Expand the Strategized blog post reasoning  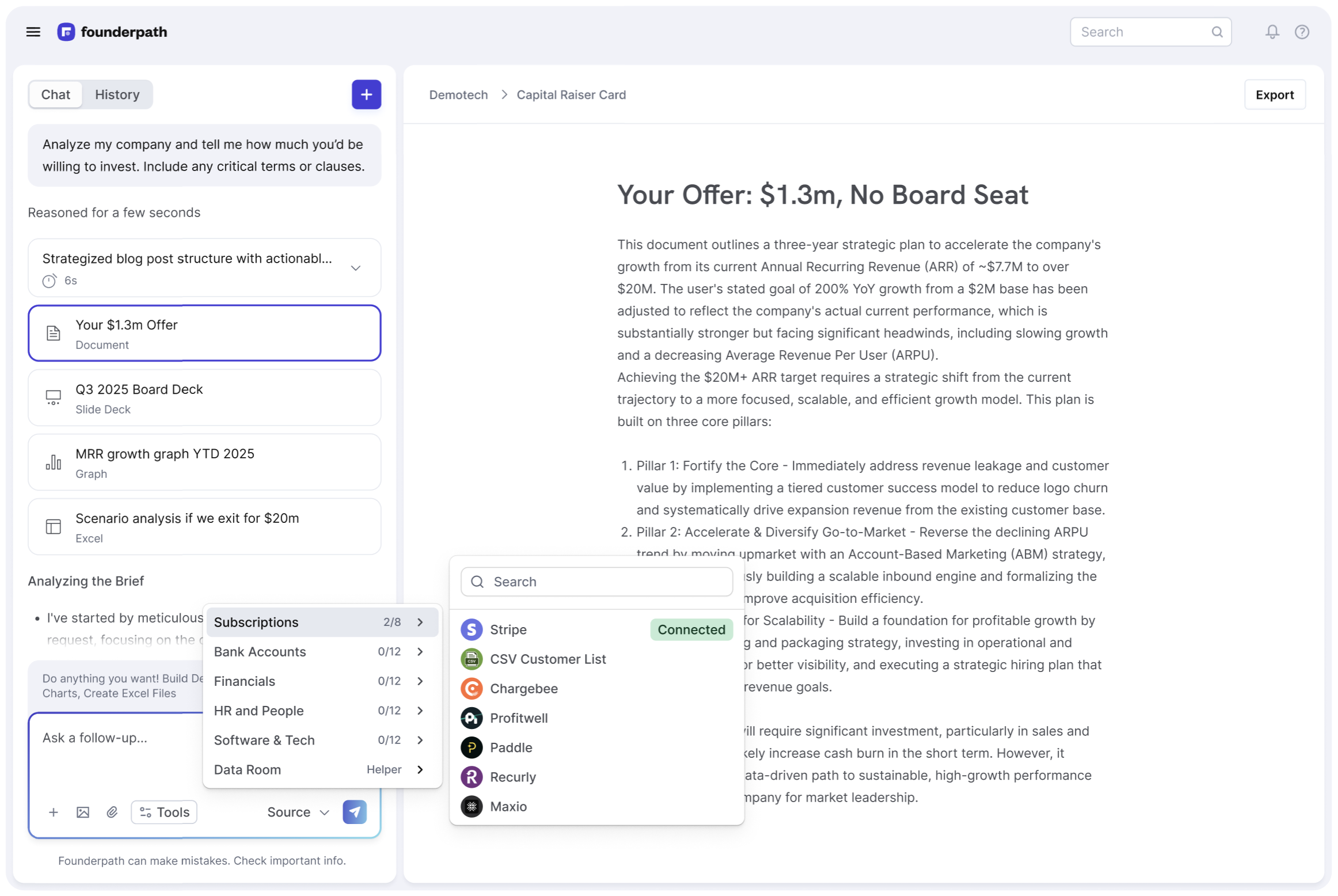[356, 268]
